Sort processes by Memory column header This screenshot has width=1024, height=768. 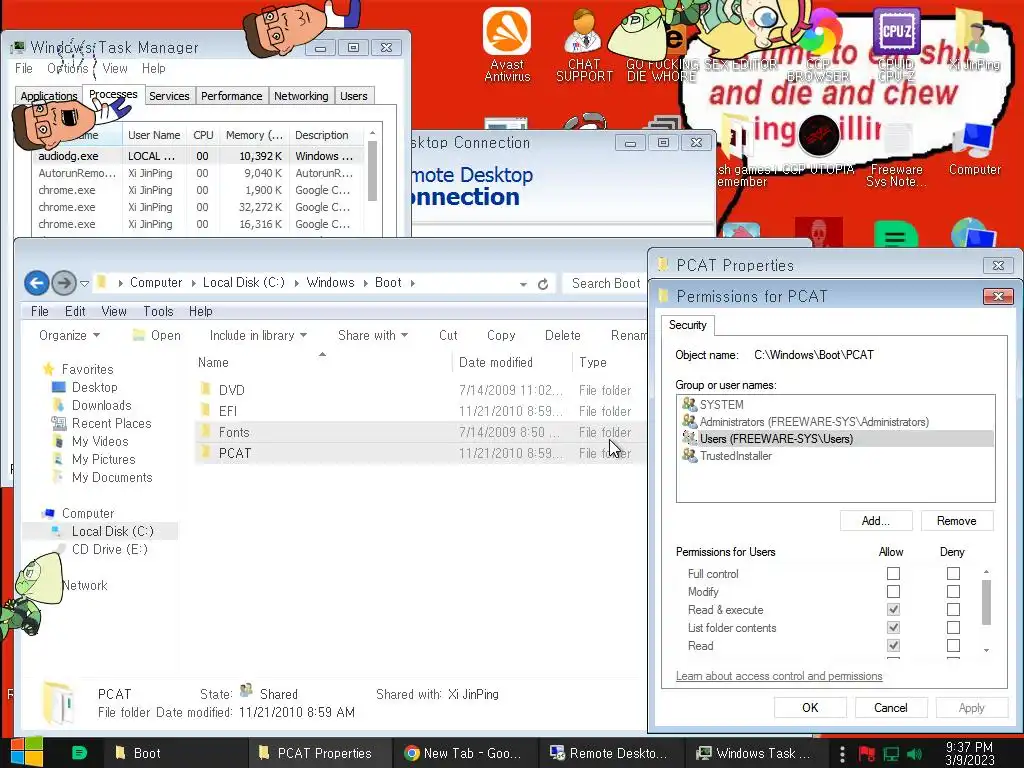[x=254, y=135]
